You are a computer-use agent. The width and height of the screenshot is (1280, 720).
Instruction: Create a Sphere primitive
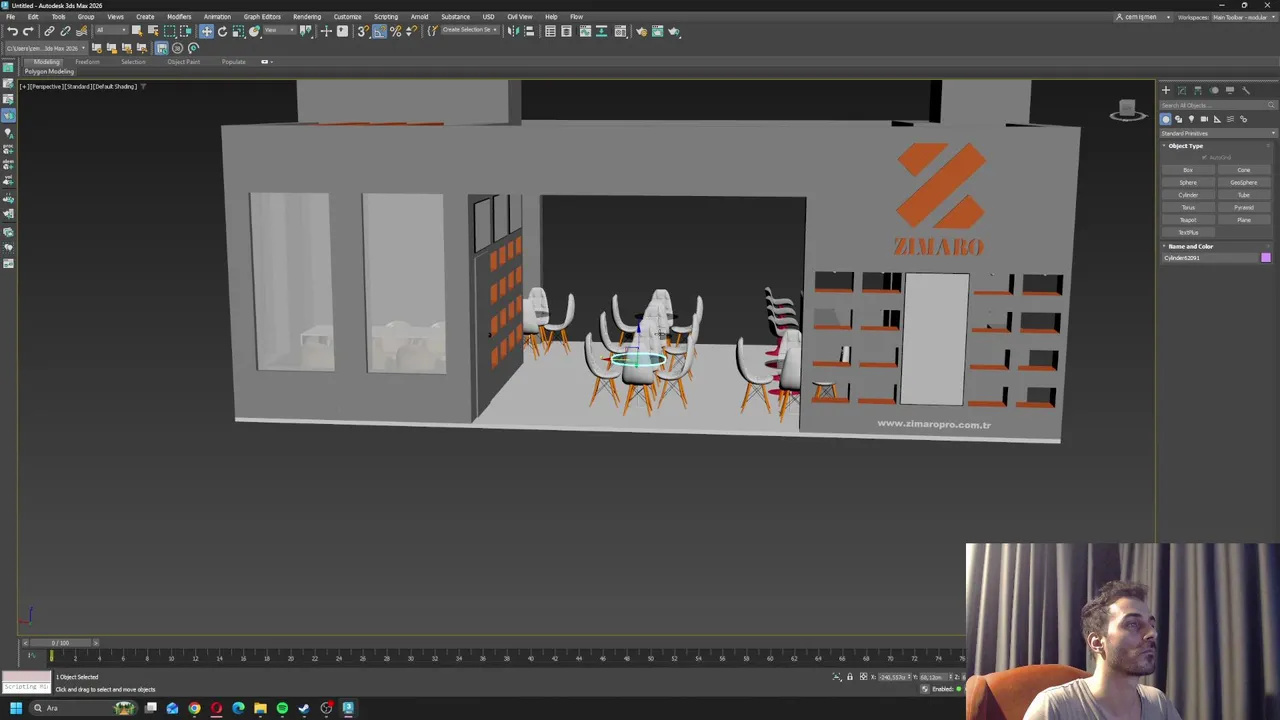point(1188,182)
